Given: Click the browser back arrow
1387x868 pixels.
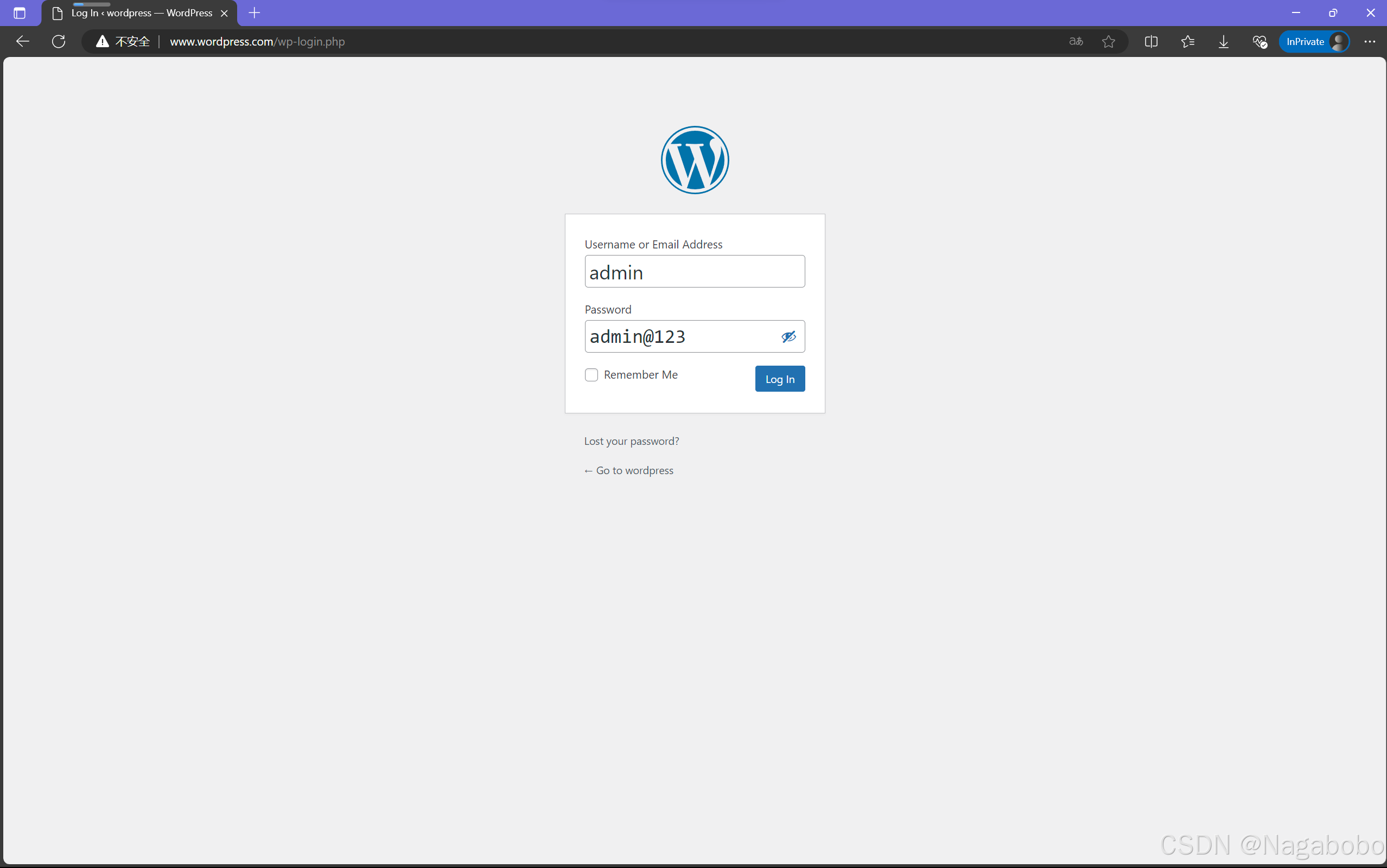Looking at the screenshot, I should pyautogui.click(x=22, y=41).
